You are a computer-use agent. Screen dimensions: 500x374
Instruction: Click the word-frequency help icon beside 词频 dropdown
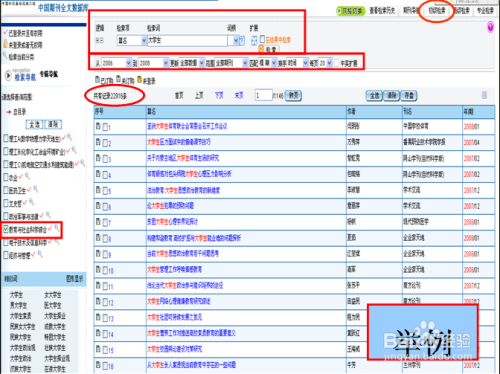point(242,40)
